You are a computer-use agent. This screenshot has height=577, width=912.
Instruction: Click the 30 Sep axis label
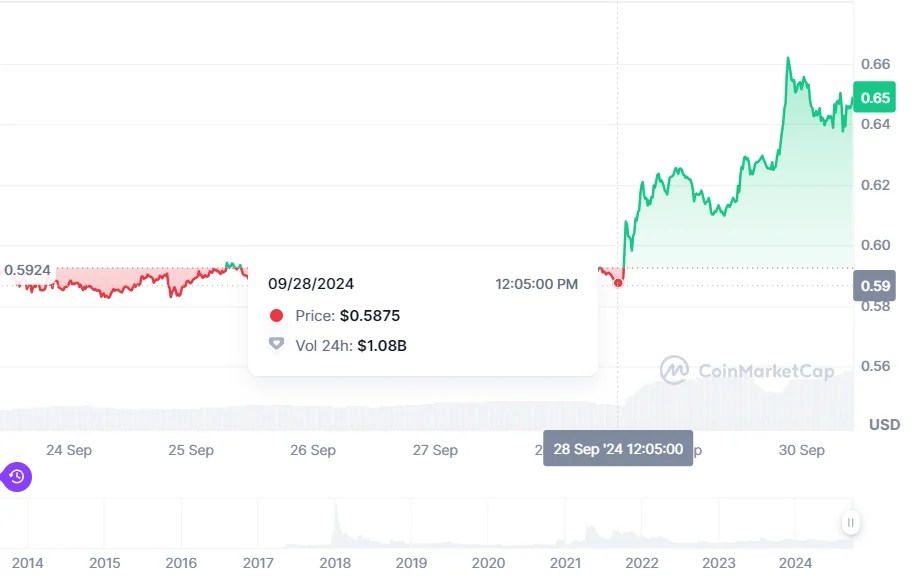click(x=802, y=450)
